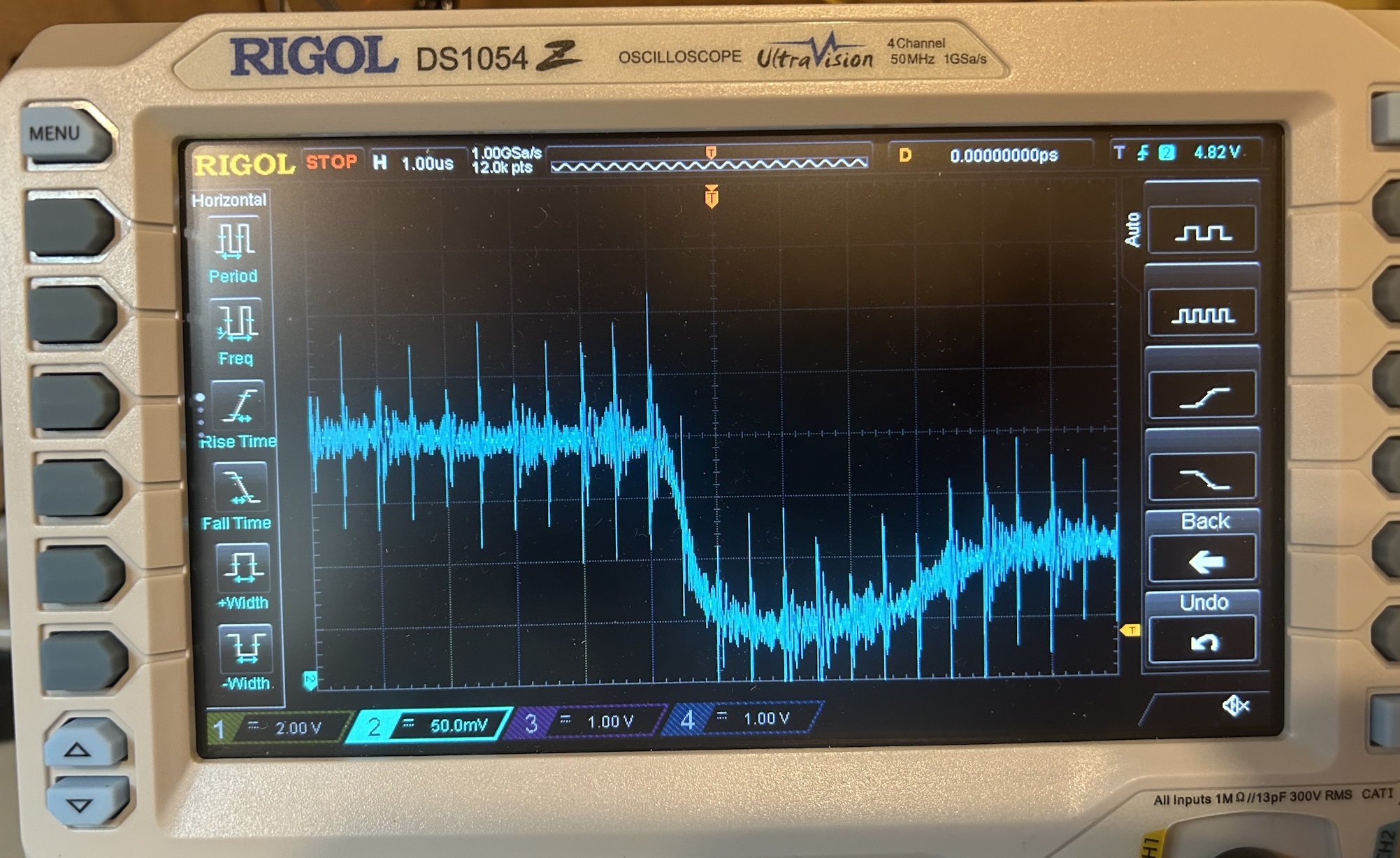This screenshot has height=858, width=1400.
Task: Toggle channel 4 at 1.00 V
Action: 746,719
